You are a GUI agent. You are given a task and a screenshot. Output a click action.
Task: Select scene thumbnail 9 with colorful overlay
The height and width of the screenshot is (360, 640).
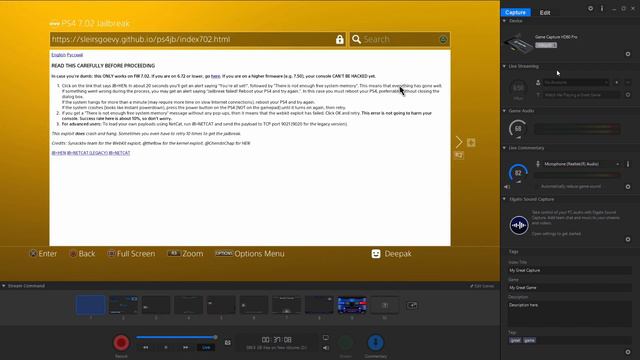[x=352, y=305]
